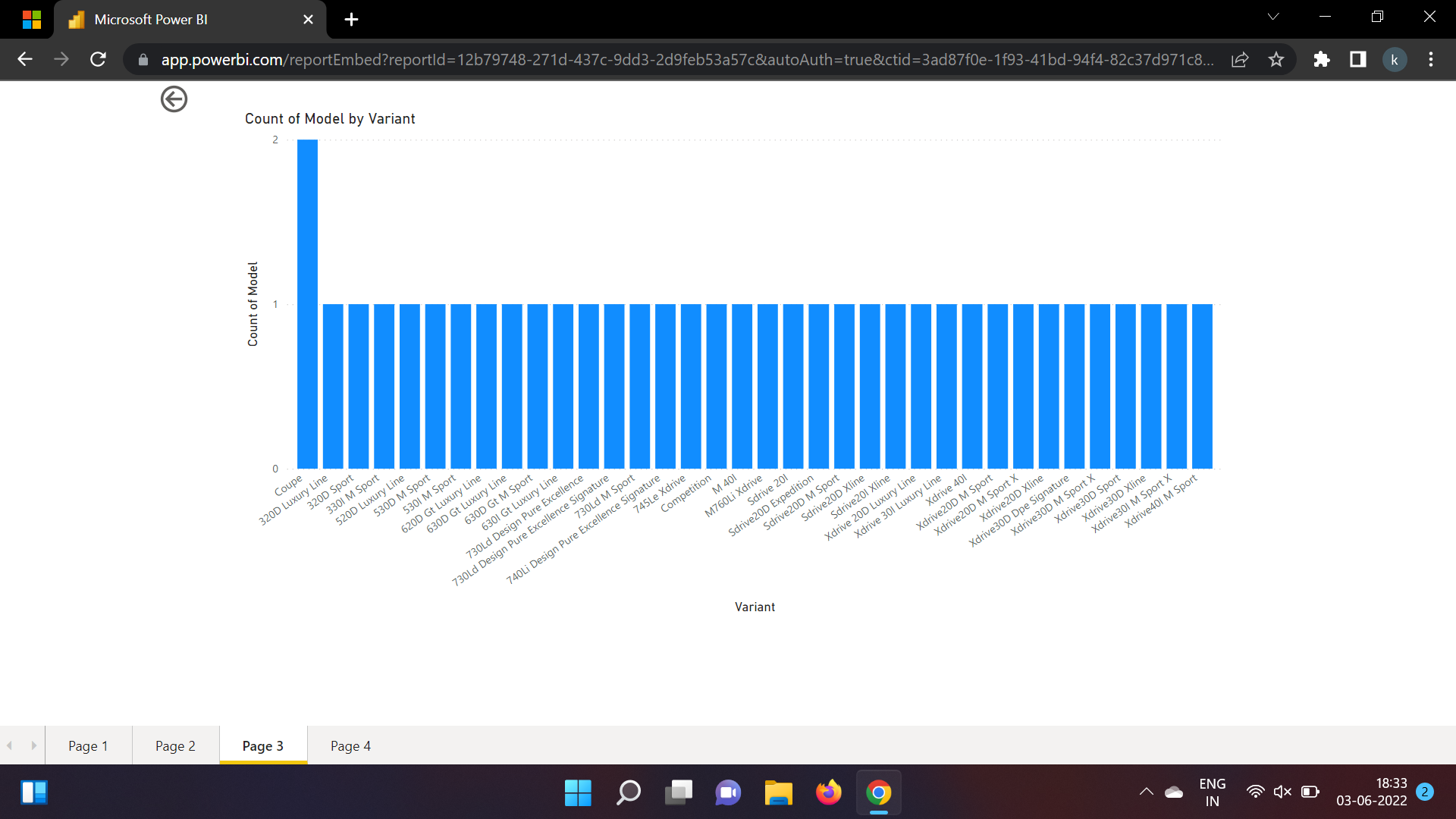Toggle Wi-Fi from the system tray

(x=1256, y=791)
